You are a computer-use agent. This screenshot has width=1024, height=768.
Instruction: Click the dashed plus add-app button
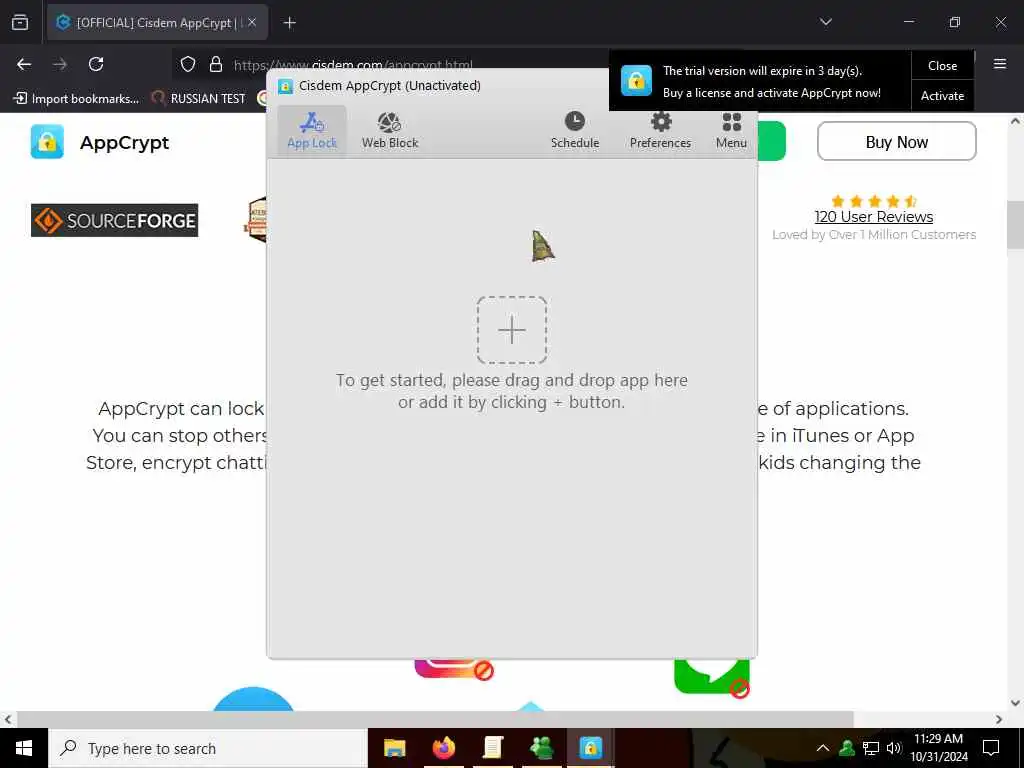coord(512,330)
